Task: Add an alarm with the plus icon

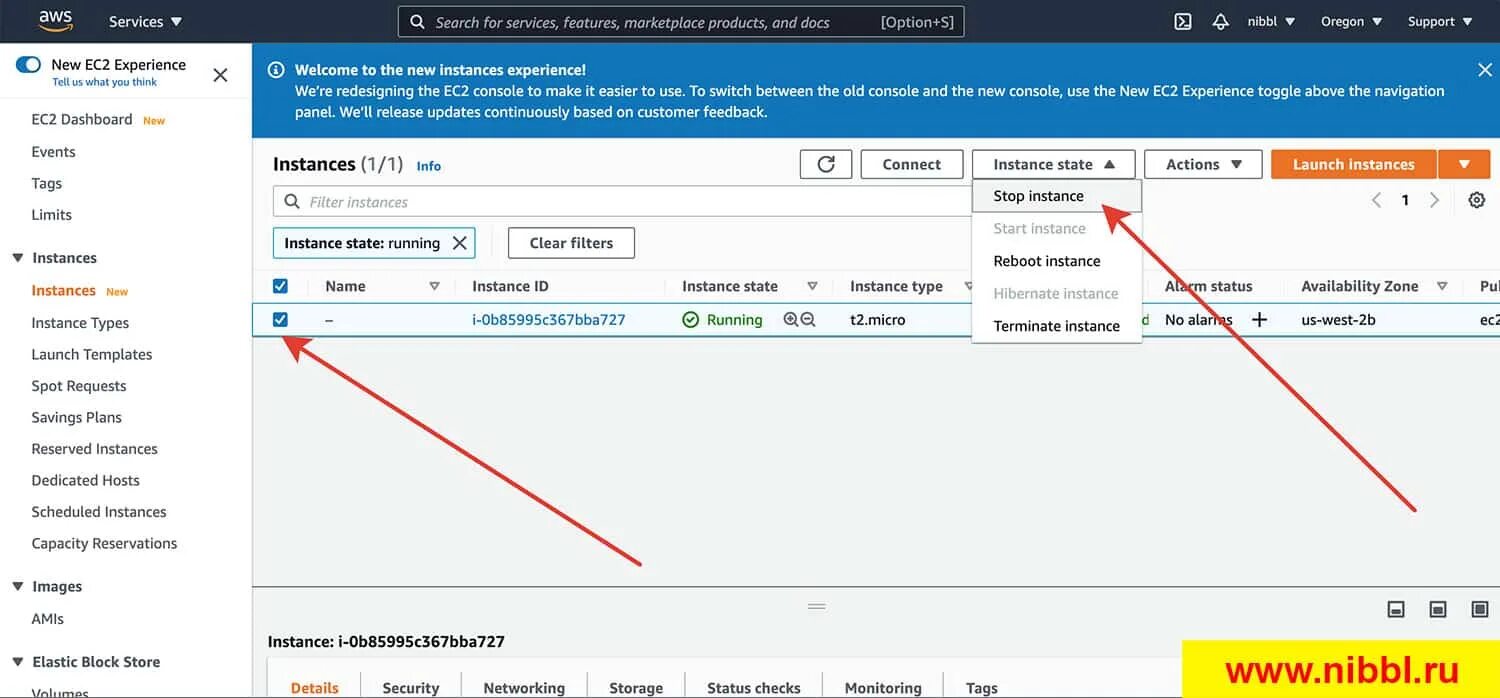Action: [1260, 320]
